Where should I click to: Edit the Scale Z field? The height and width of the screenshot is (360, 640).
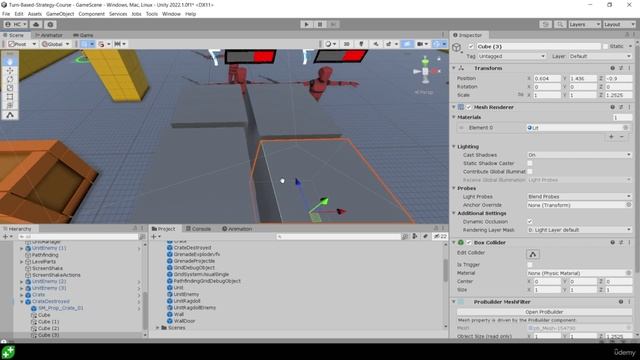tap(619, 95)
